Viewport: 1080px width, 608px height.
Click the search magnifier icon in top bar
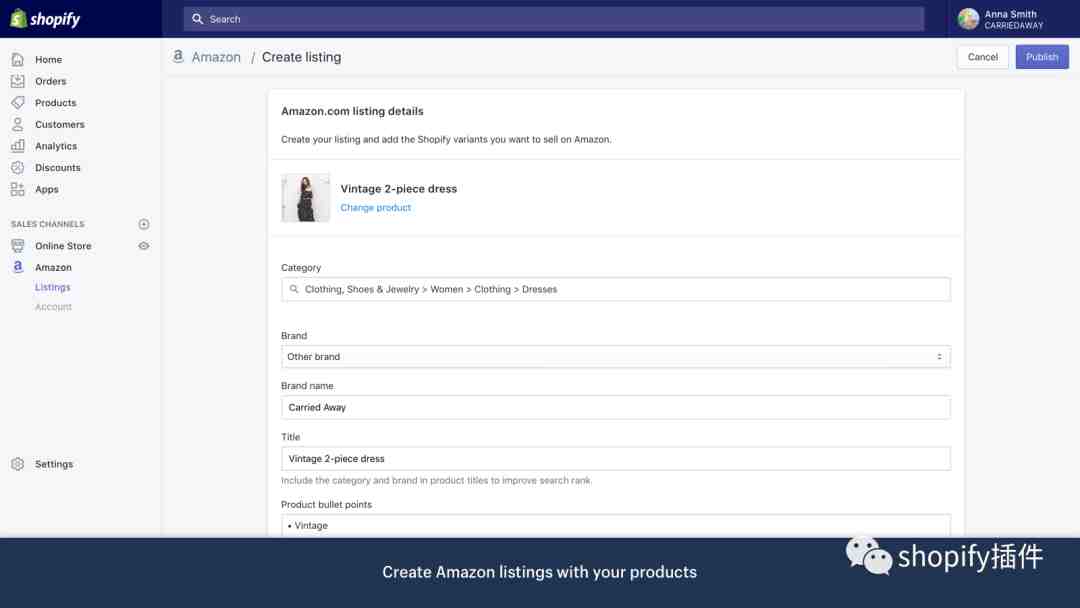[198, 19]
